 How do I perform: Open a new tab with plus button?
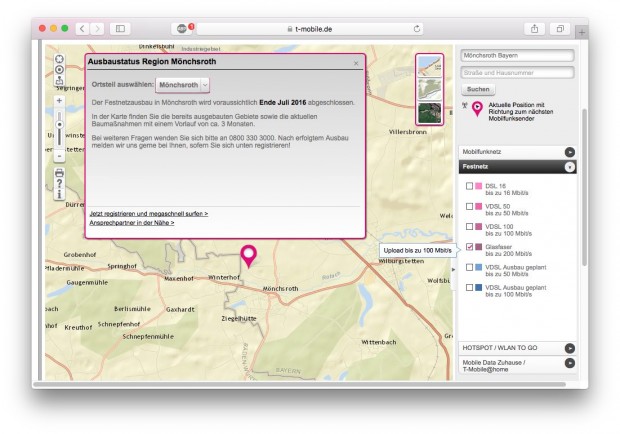[x=582, y=33]
